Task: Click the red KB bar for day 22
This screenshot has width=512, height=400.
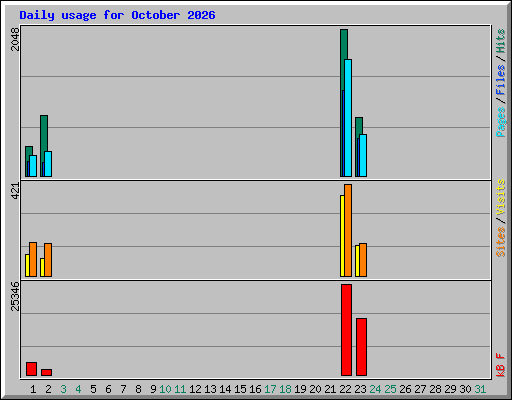Action: coord(346,330)
